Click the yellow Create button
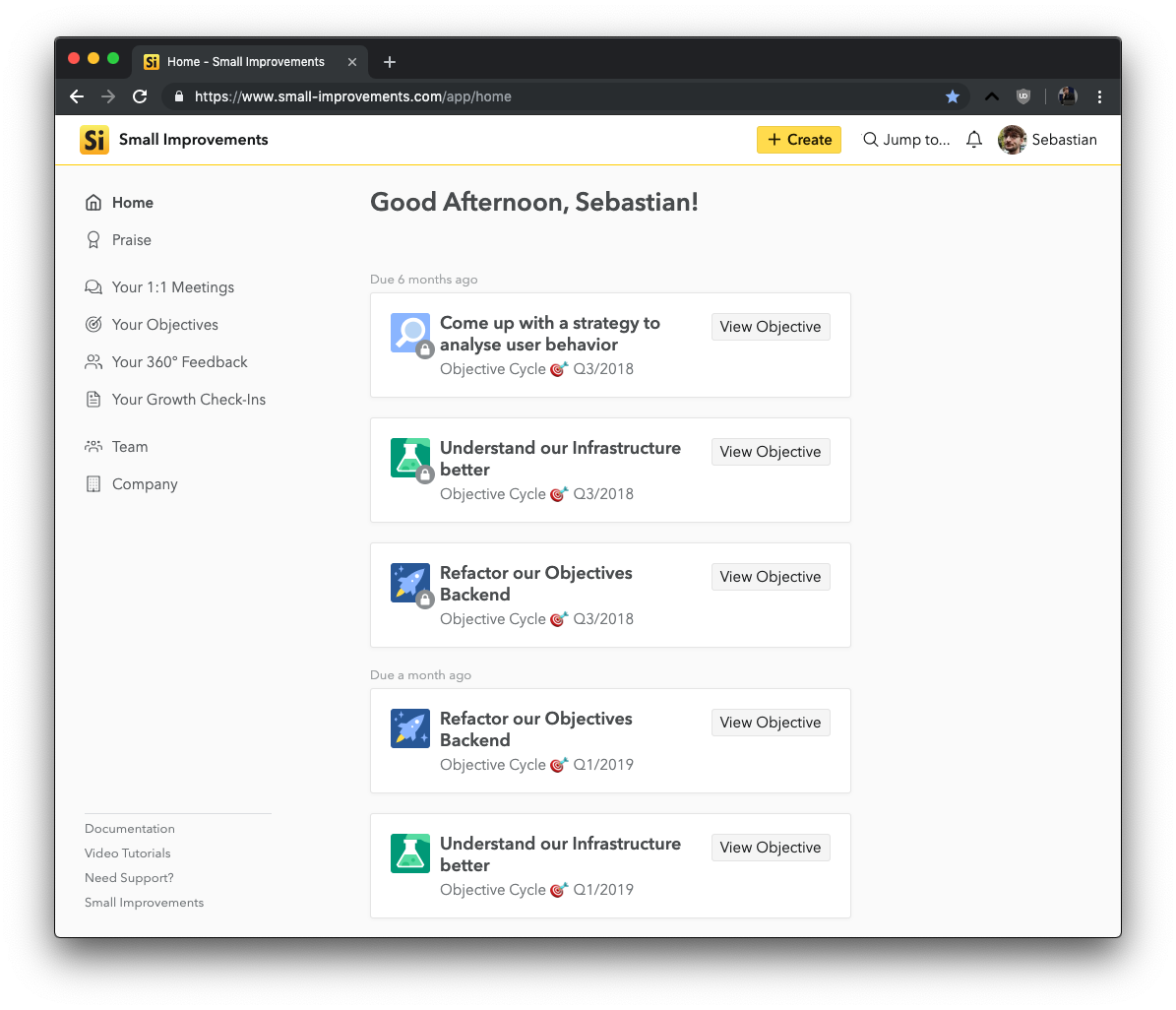 pos(799,140)
